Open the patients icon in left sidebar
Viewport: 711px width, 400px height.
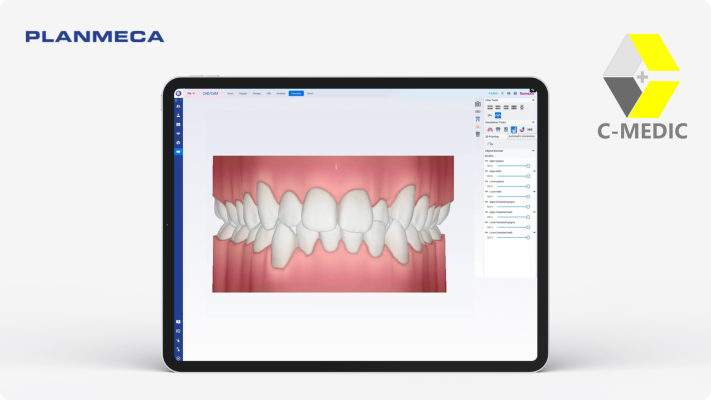click(x=178, y=115)
